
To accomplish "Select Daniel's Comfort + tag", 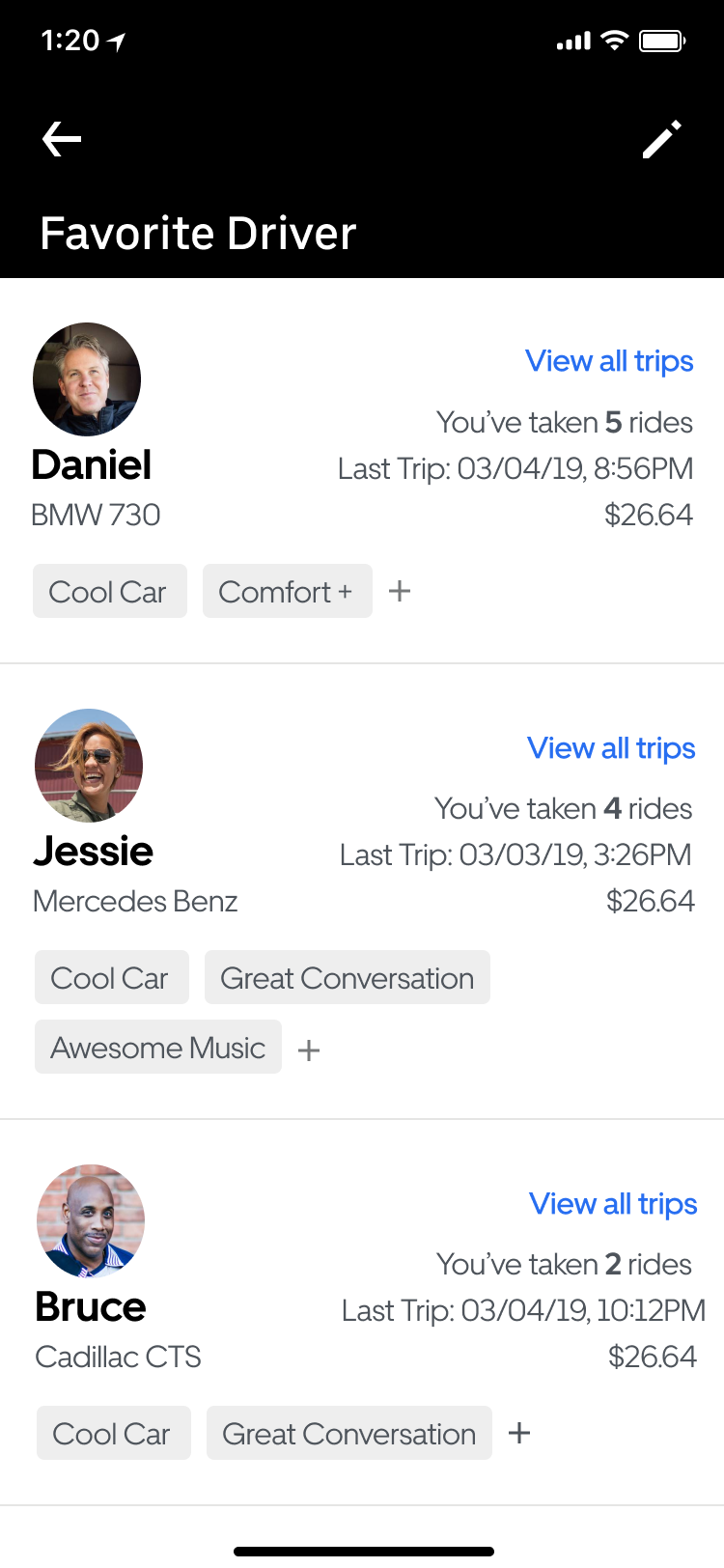I will click(x=287, y=591).
